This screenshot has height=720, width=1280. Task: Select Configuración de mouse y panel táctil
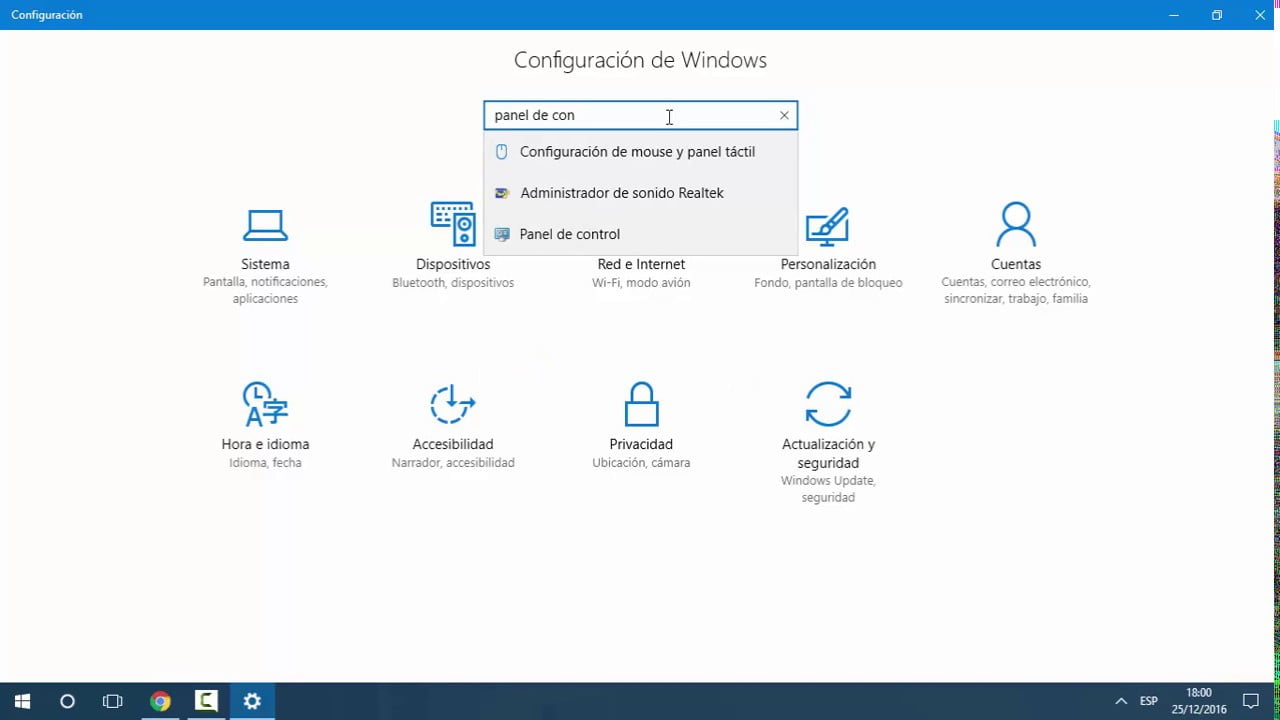(x=637, y=151)
